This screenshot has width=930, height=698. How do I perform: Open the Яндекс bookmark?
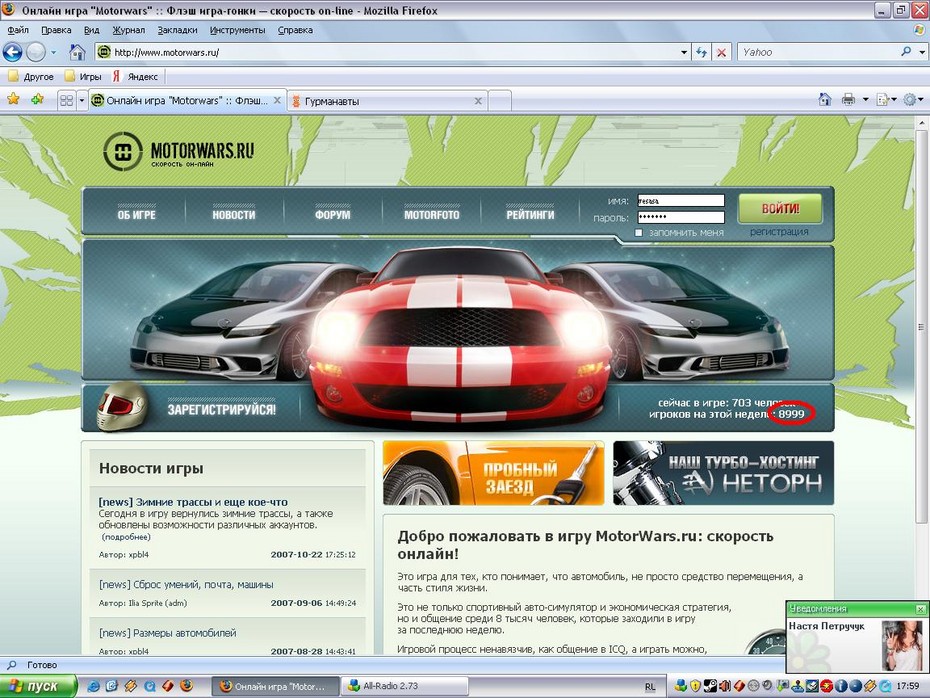pos(135,77)
